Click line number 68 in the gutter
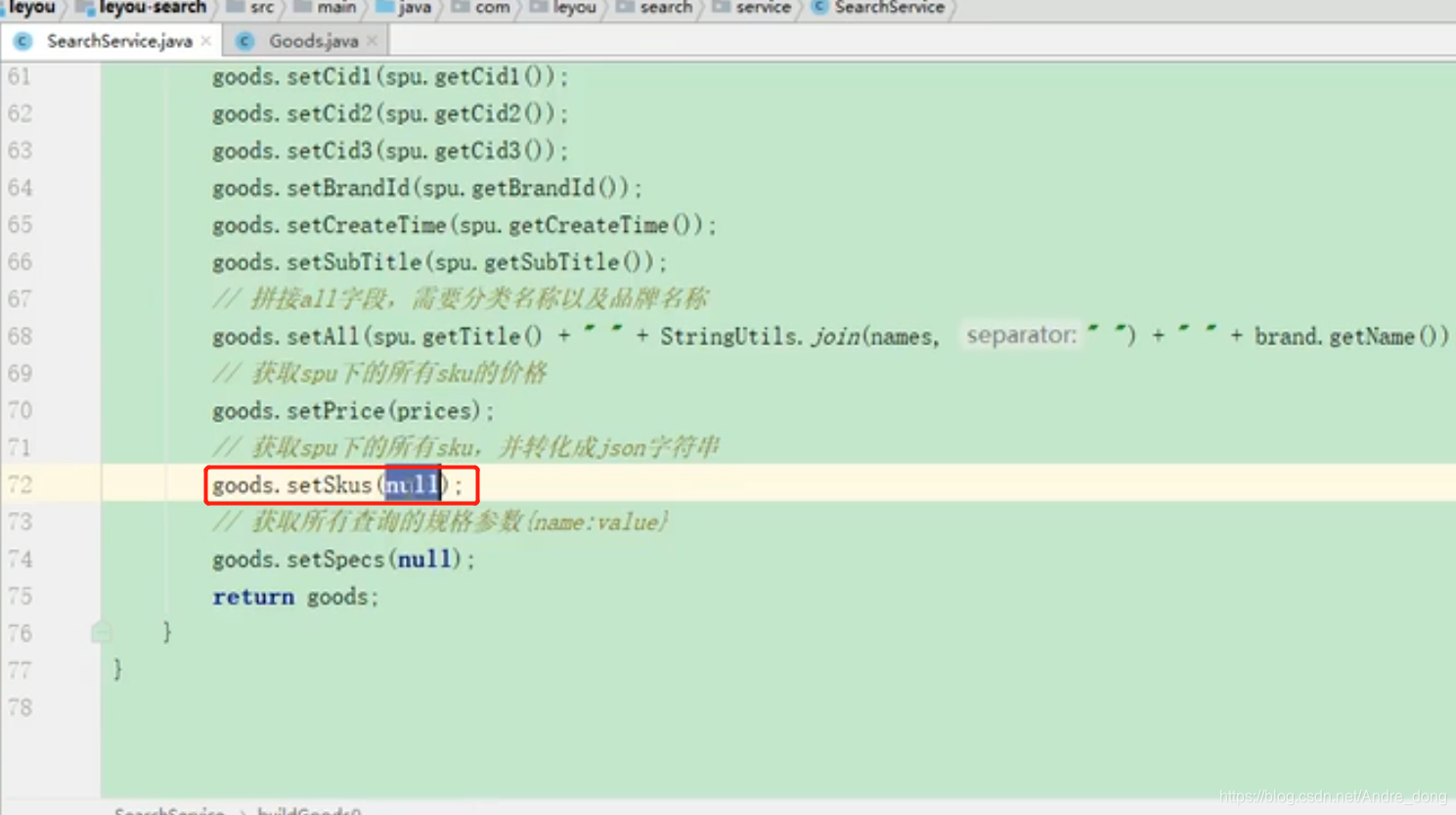Screen dimensions: 1456x815 [x=20, y=337]
